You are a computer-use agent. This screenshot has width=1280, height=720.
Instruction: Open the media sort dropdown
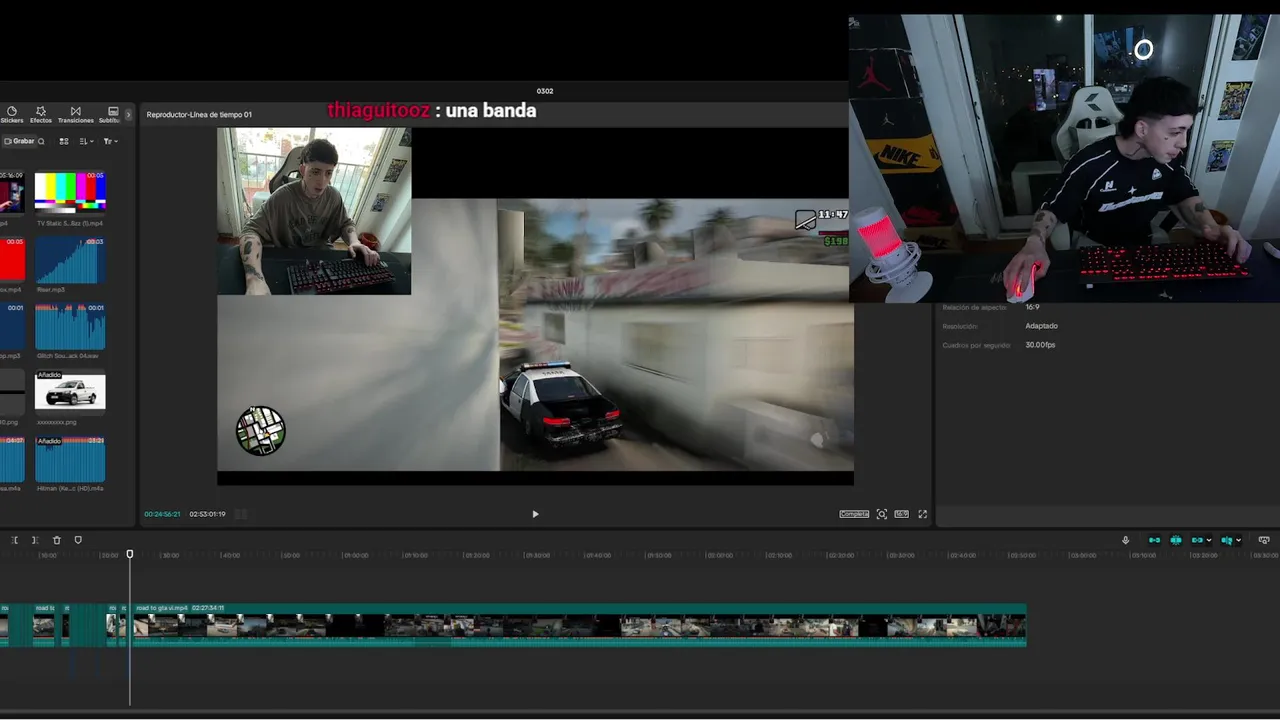(86, 141)
